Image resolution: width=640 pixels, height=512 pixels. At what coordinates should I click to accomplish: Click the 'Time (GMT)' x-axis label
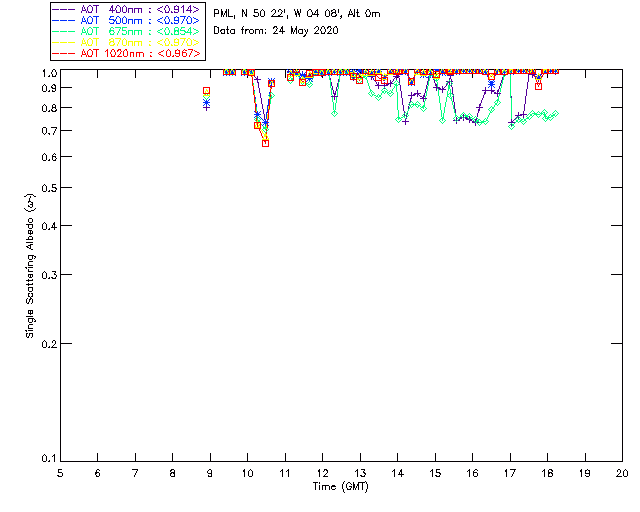tap(341, 486)
